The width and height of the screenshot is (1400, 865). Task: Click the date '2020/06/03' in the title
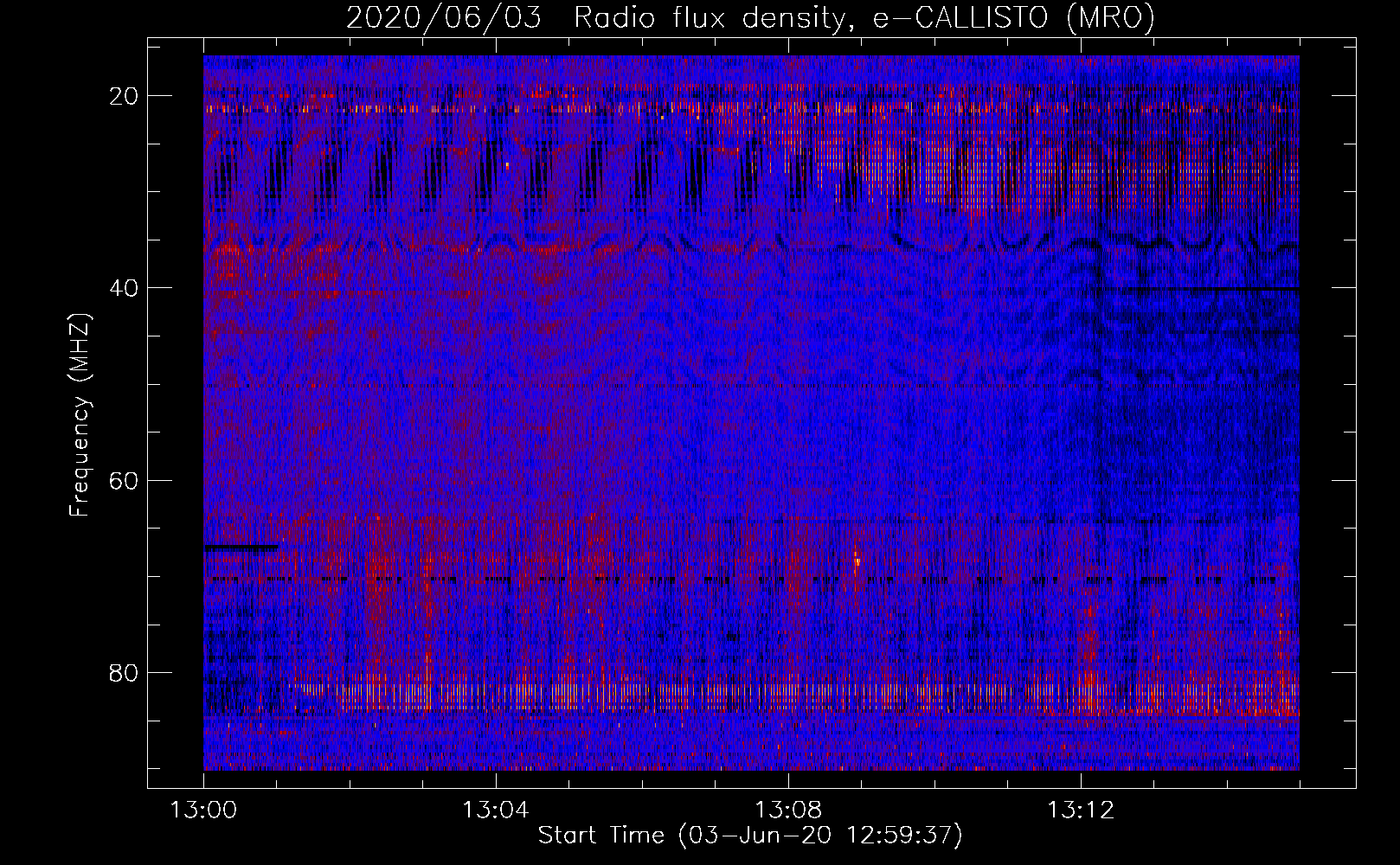pos(445,18)
